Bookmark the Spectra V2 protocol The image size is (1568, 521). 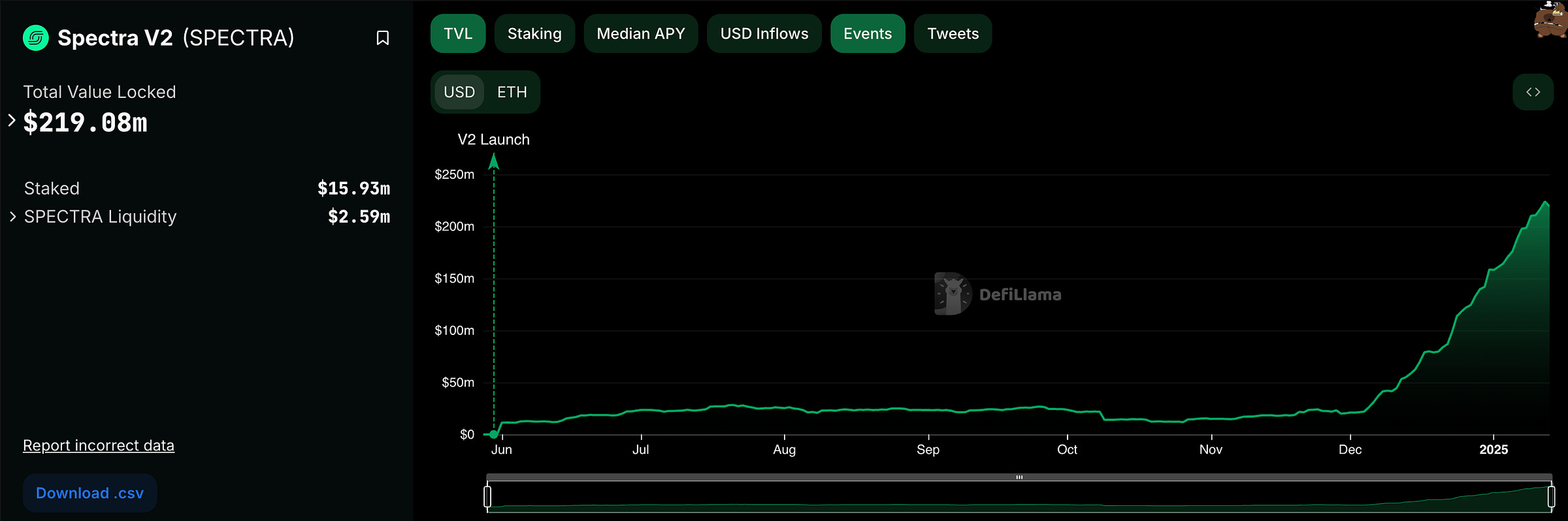pyautogui.click(x=383, y=38)
